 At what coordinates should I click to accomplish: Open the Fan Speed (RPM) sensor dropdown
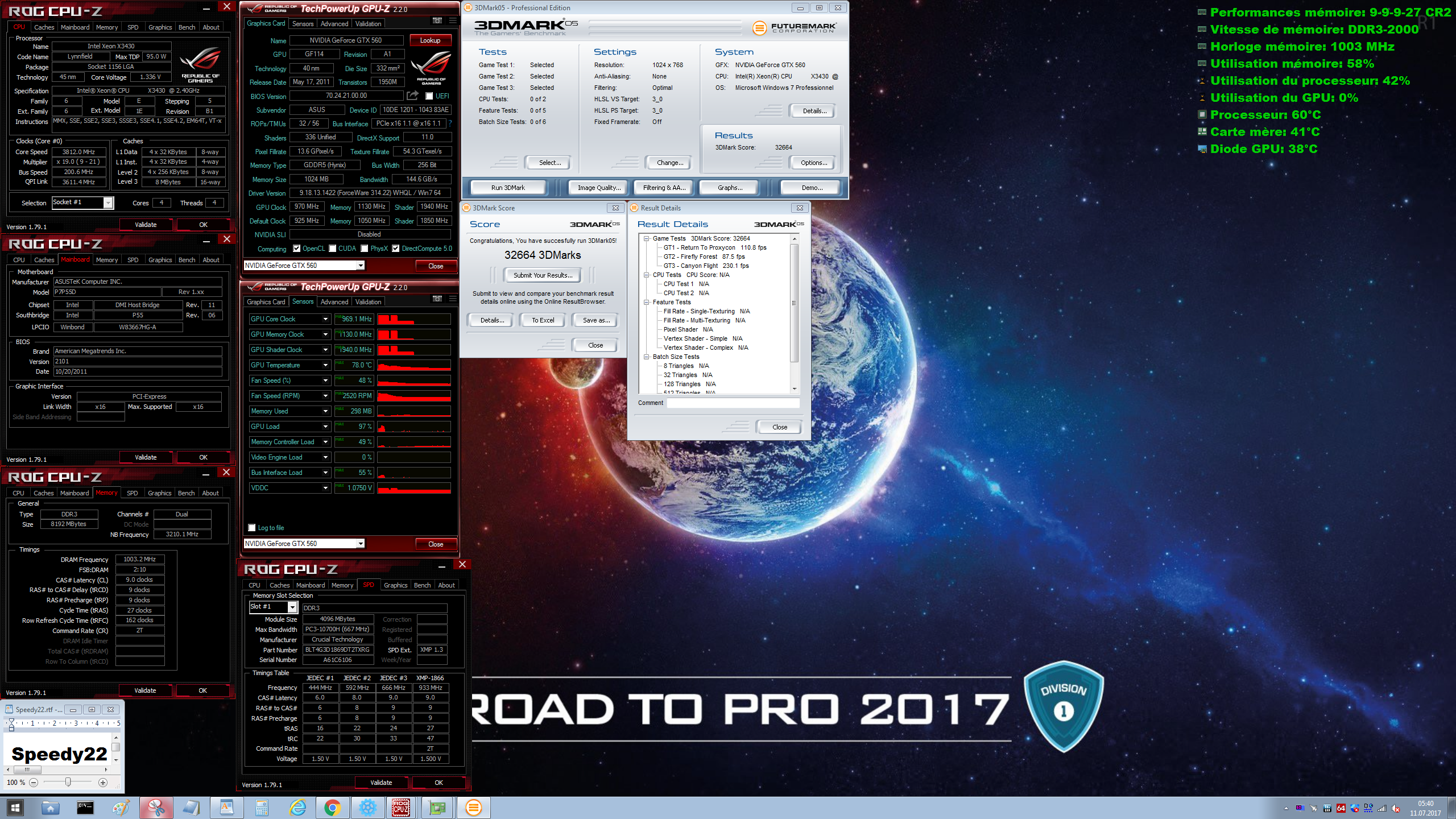(x=326, y=396)
